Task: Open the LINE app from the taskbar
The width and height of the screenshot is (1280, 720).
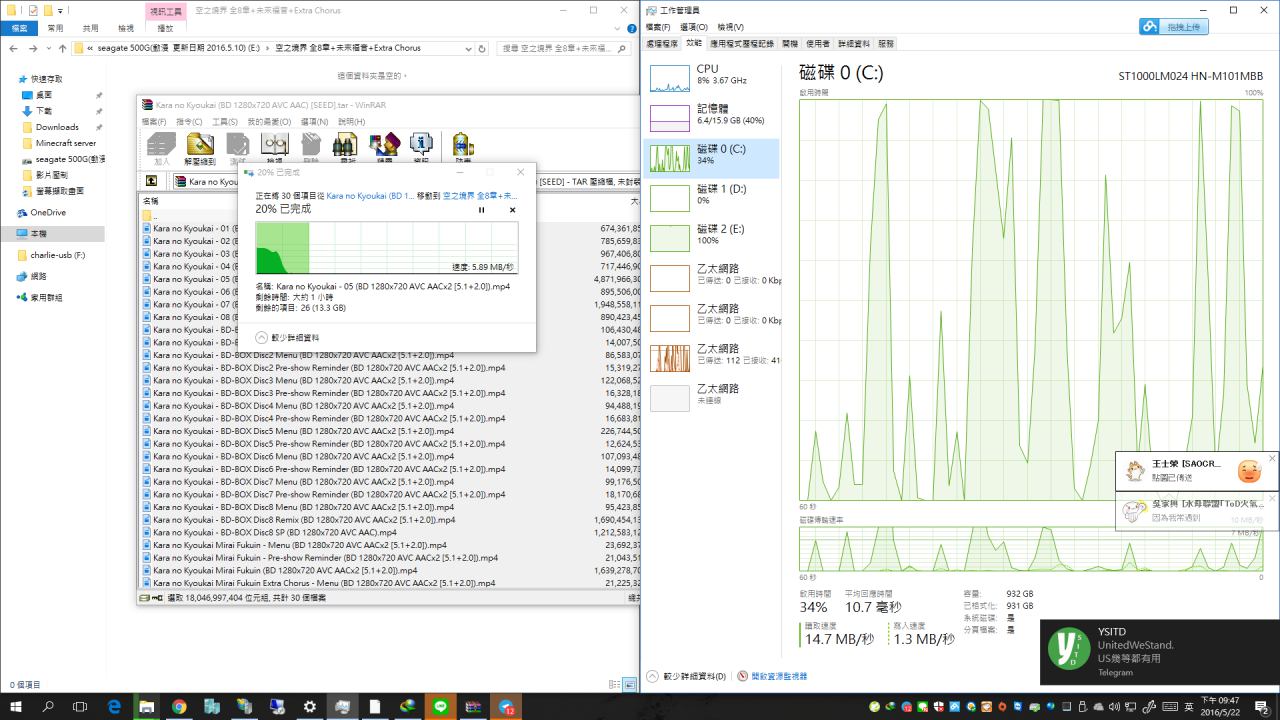Action: (x=440, y=706)
